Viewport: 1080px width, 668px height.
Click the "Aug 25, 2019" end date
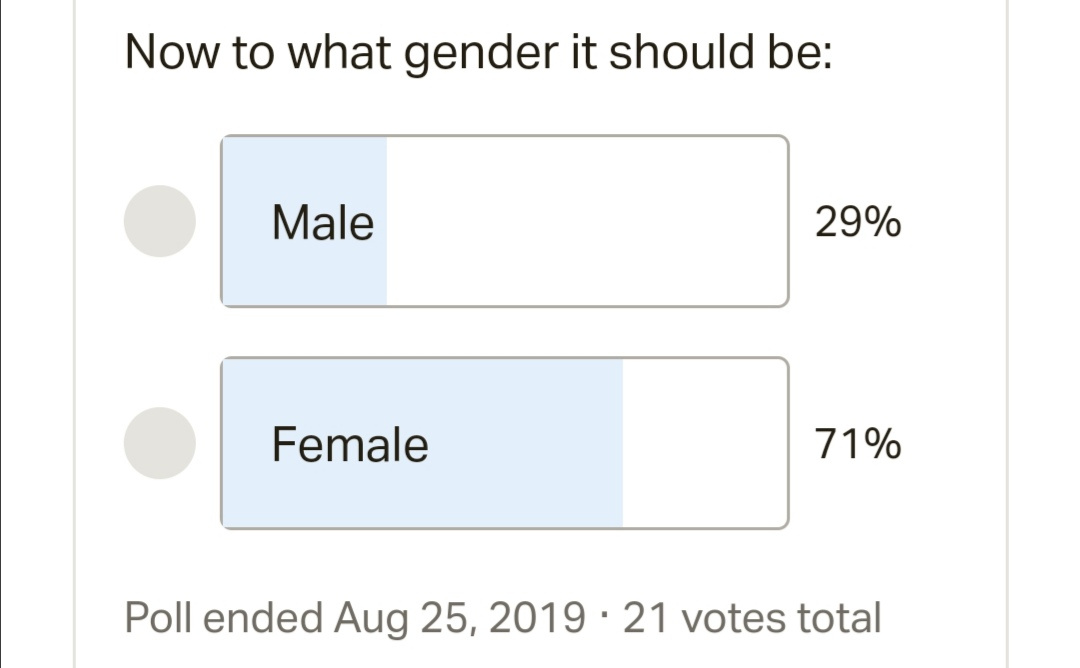click(x=460, y=618)
